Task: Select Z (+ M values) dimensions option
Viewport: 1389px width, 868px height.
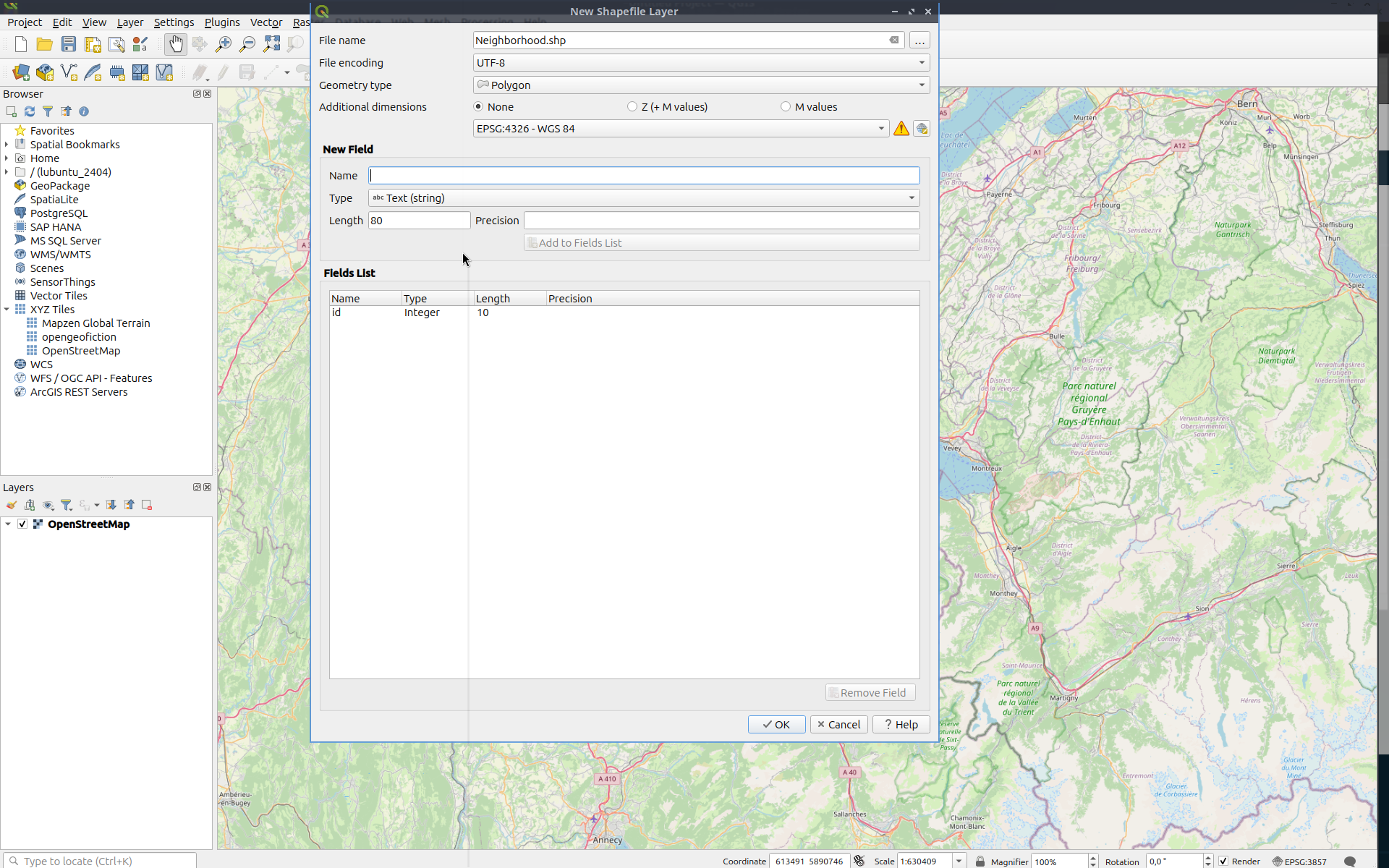Action: coord(632,107)
